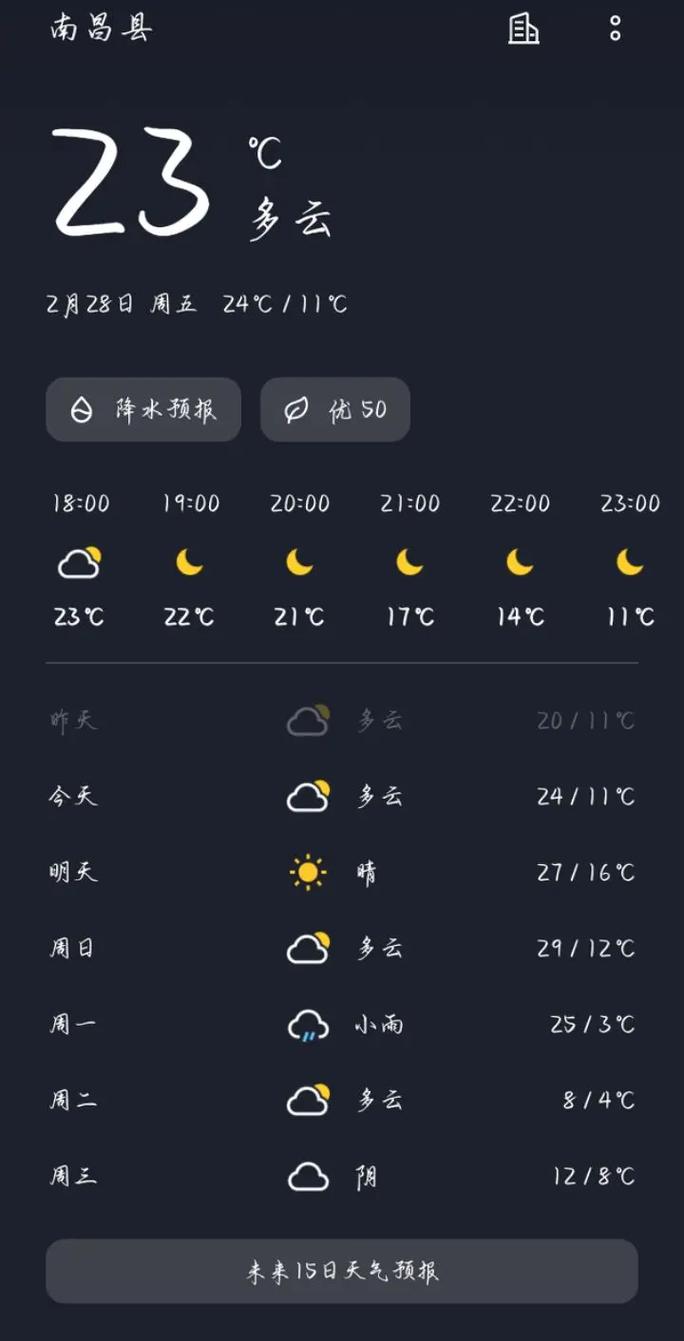Select the cloudy icon on the 周日 row
Screen dimensions: 684x1341
coord(307,947)
